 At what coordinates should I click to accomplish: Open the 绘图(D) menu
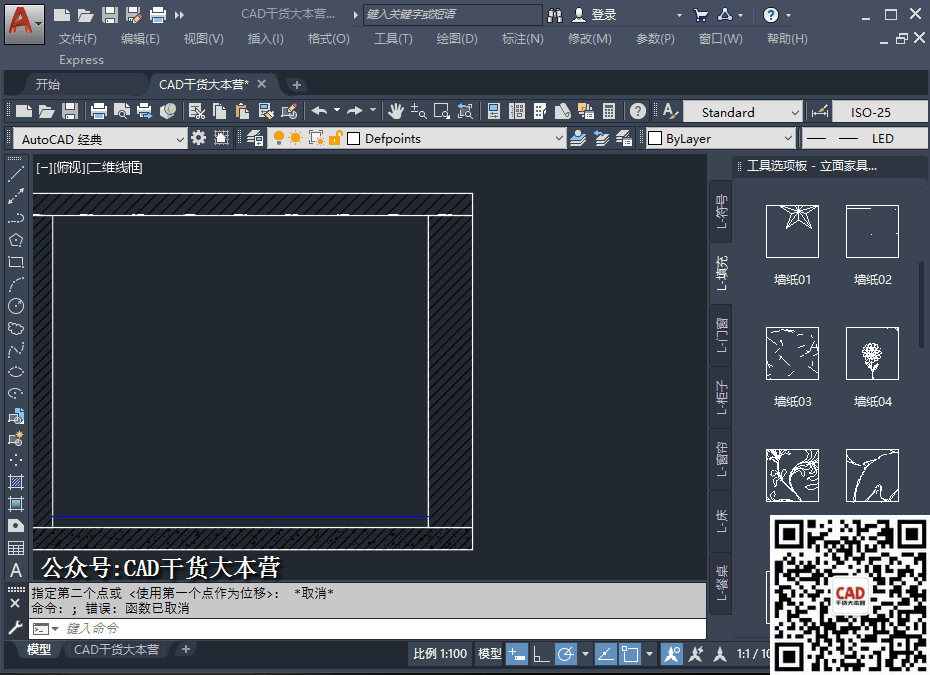tap(457, 39)
